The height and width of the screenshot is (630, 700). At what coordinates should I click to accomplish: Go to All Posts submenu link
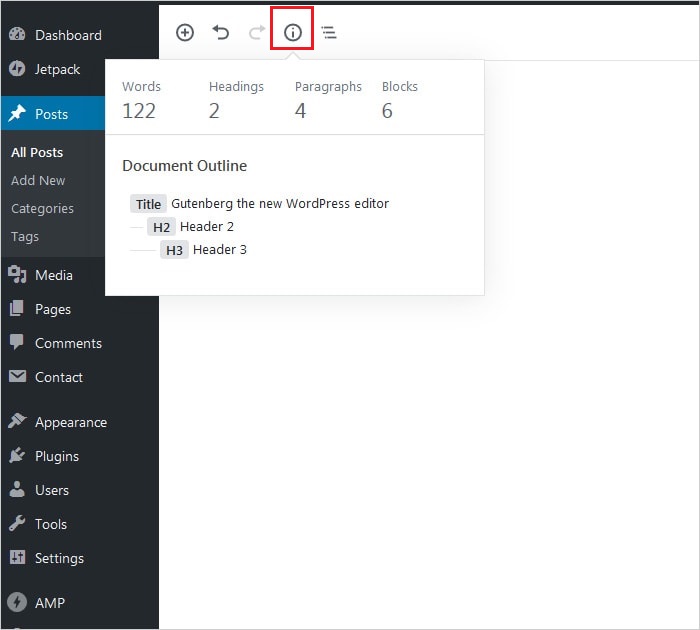point(37,152)
